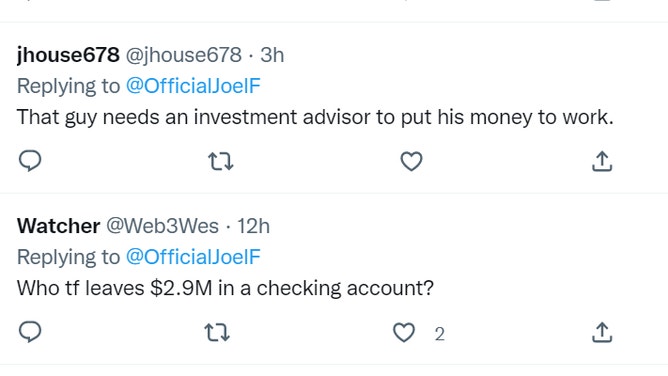The image size is (668, 376).
Task: View the like count 2 on Watcher's tweet
Action: 440,334
